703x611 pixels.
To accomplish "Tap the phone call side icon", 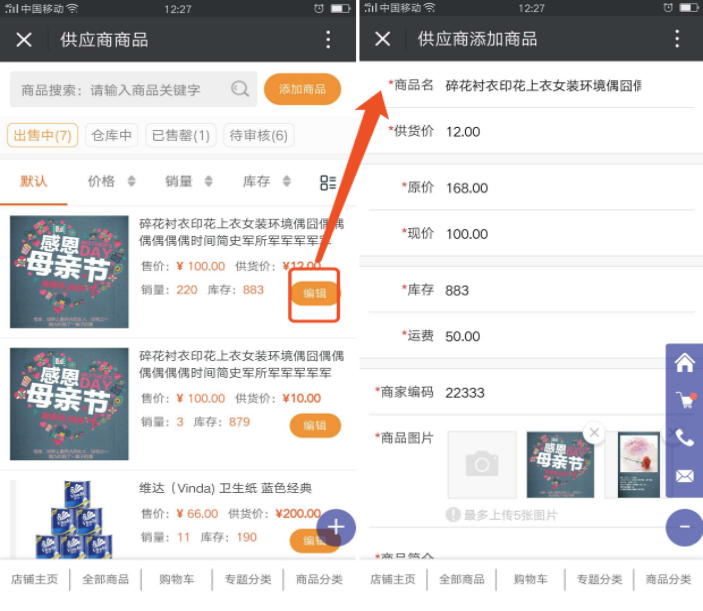I will (x=684, y=438).
